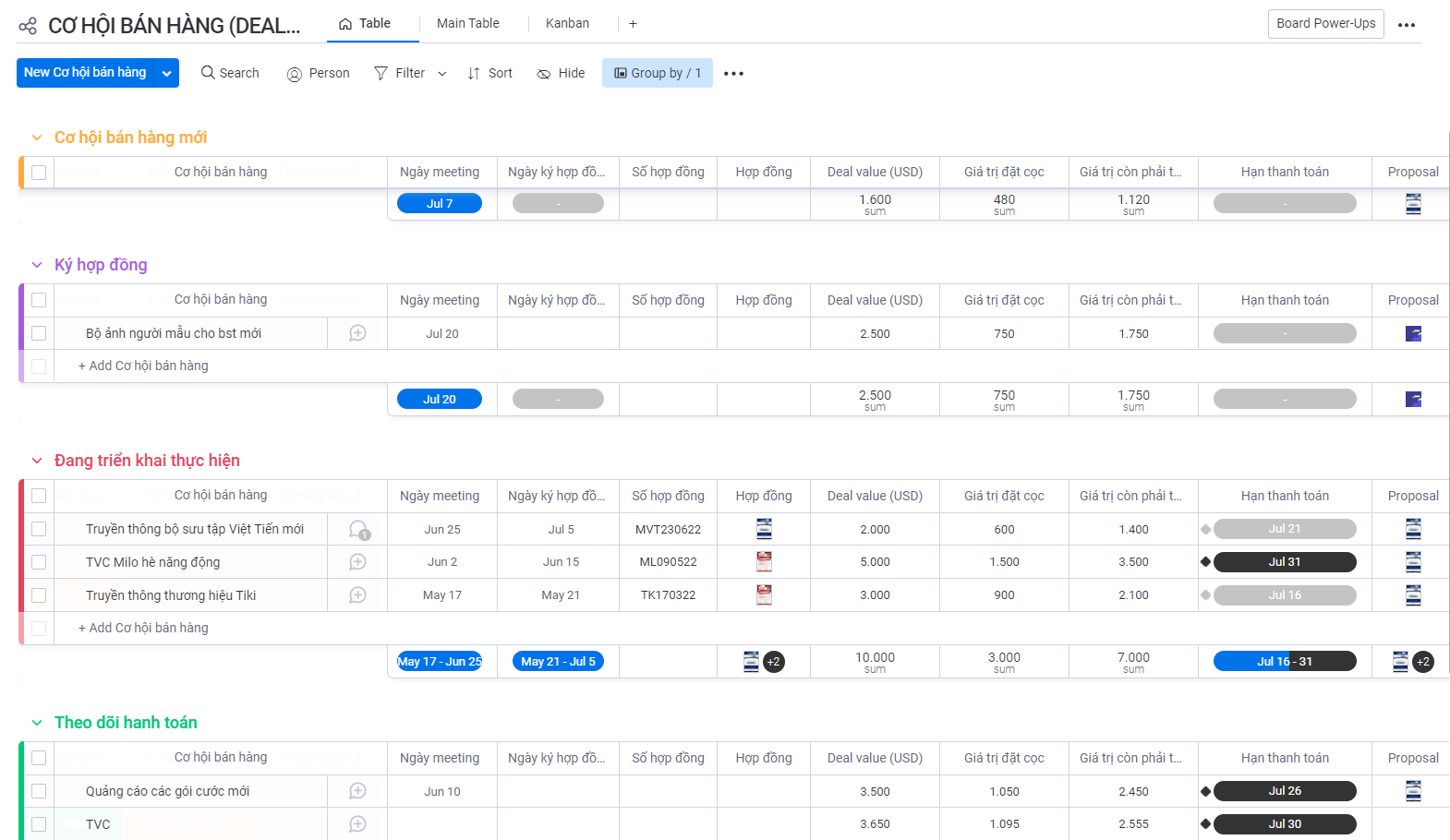The width and height of the screenshot is (1450, 840).
Task: Click Hide columns eye icon
Action: point(544,74)
